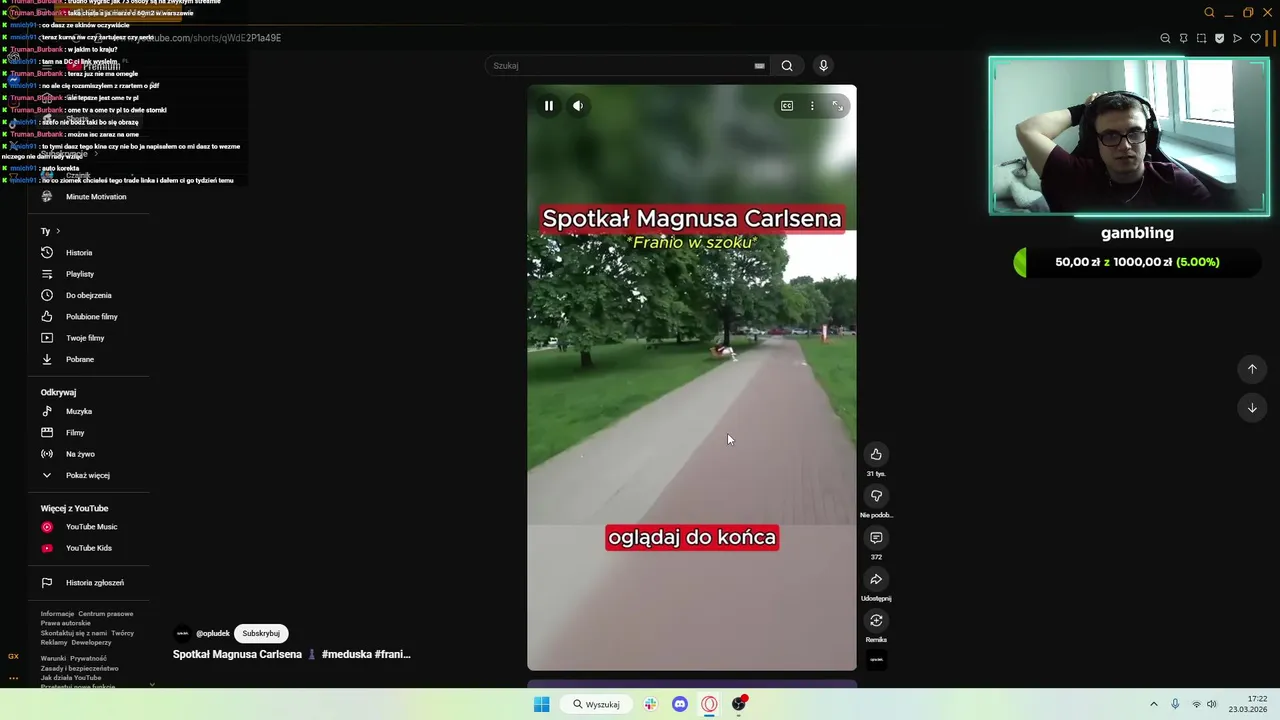Open the Remiks option
1280x720 pixels.
tap(876, 621)
